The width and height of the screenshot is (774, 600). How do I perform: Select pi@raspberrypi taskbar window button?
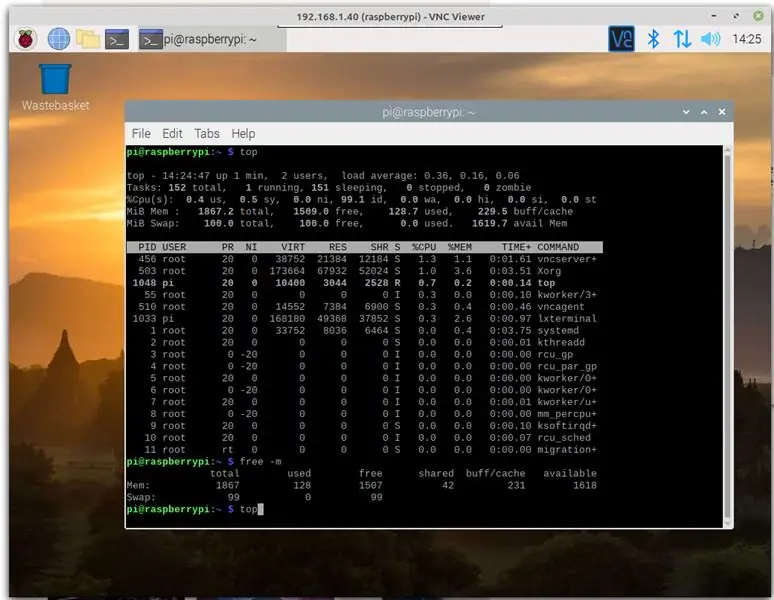[211, 39]
